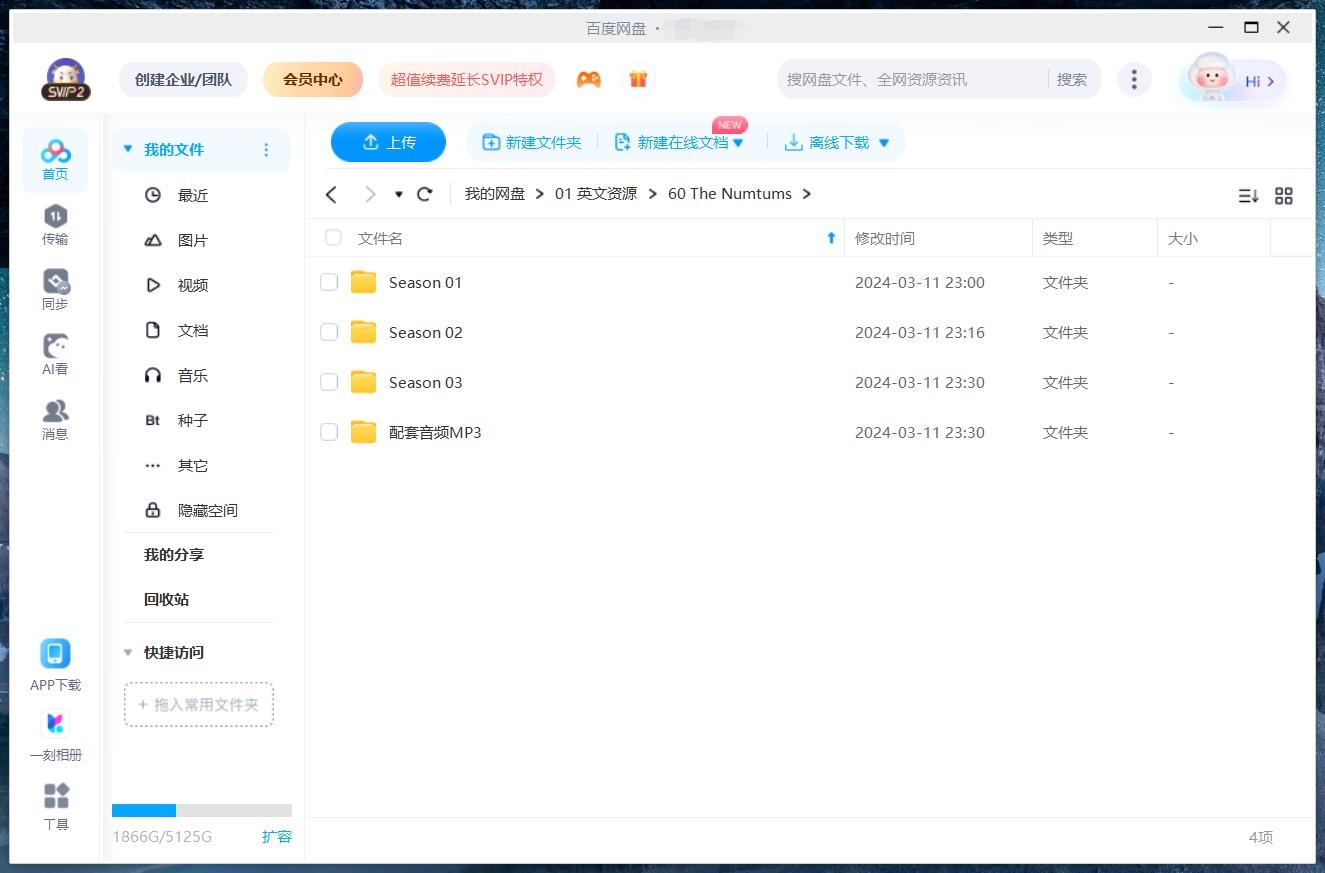Refresh the current folder view

[424, 194]
